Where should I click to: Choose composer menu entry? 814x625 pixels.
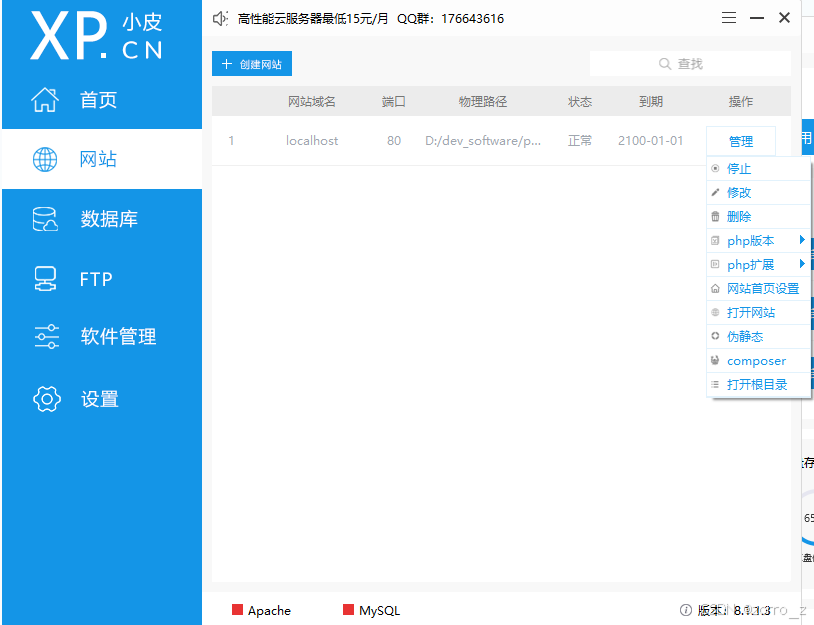[x=758, y=361]
